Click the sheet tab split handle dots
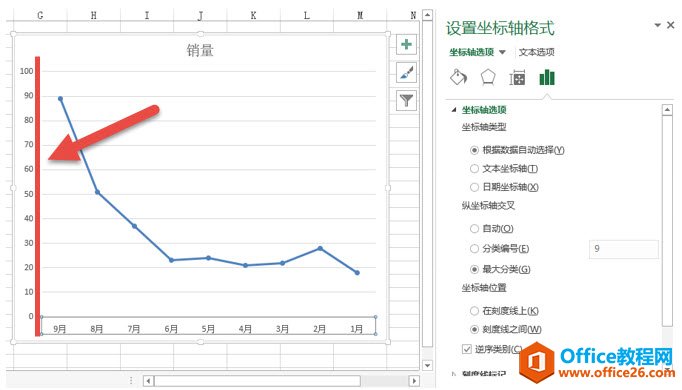 click(x=131, y=381)
